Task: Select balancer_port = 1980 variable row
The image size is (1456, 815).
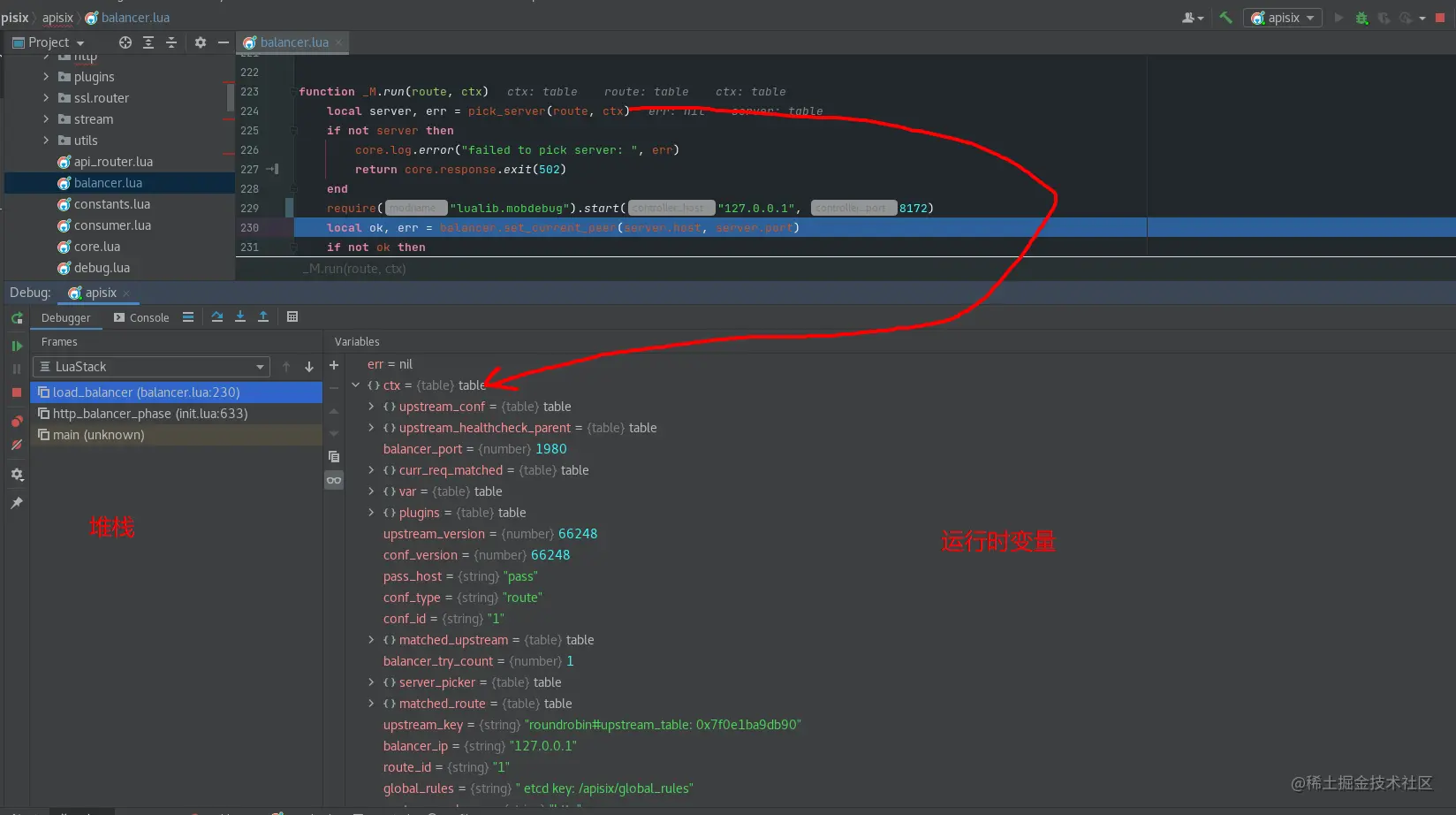Action: pos(474,449)
